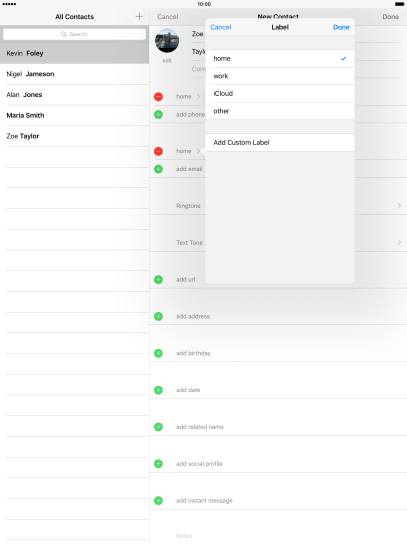Open Ringtone chevron on right
Image resolution: width=407 pixels, height=544 pixels.
click(x=399, y=206)
